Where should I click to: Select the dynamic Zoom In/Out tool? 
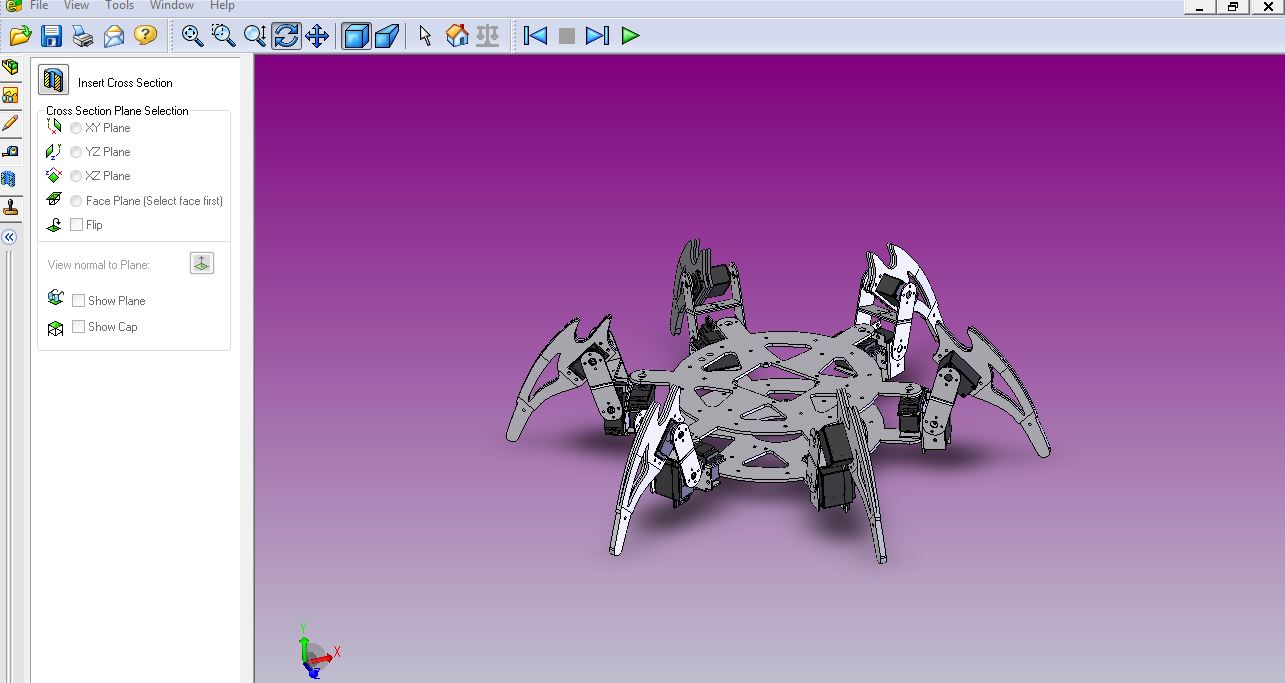click(x=255, y=36)
